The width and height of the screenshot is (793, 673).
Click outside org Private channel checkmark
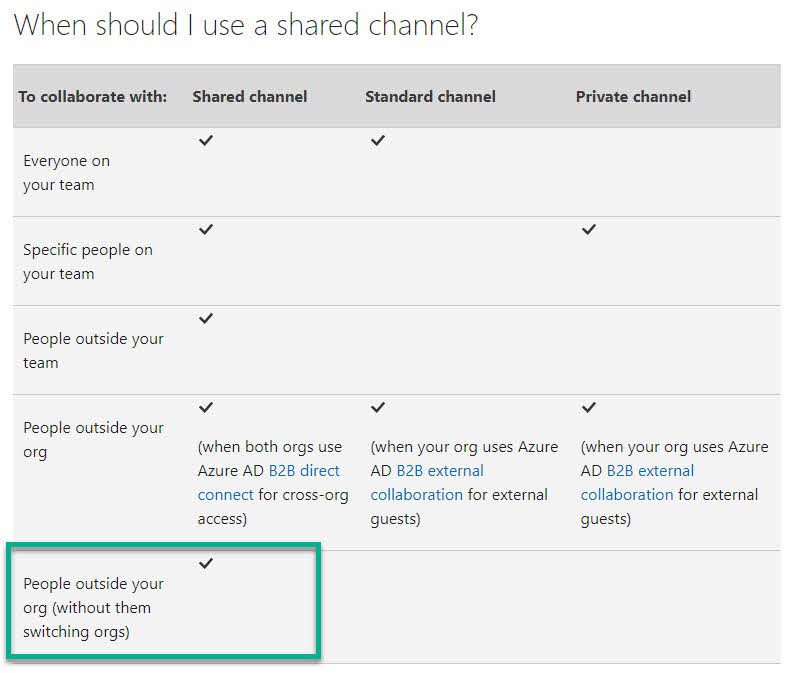589,408
